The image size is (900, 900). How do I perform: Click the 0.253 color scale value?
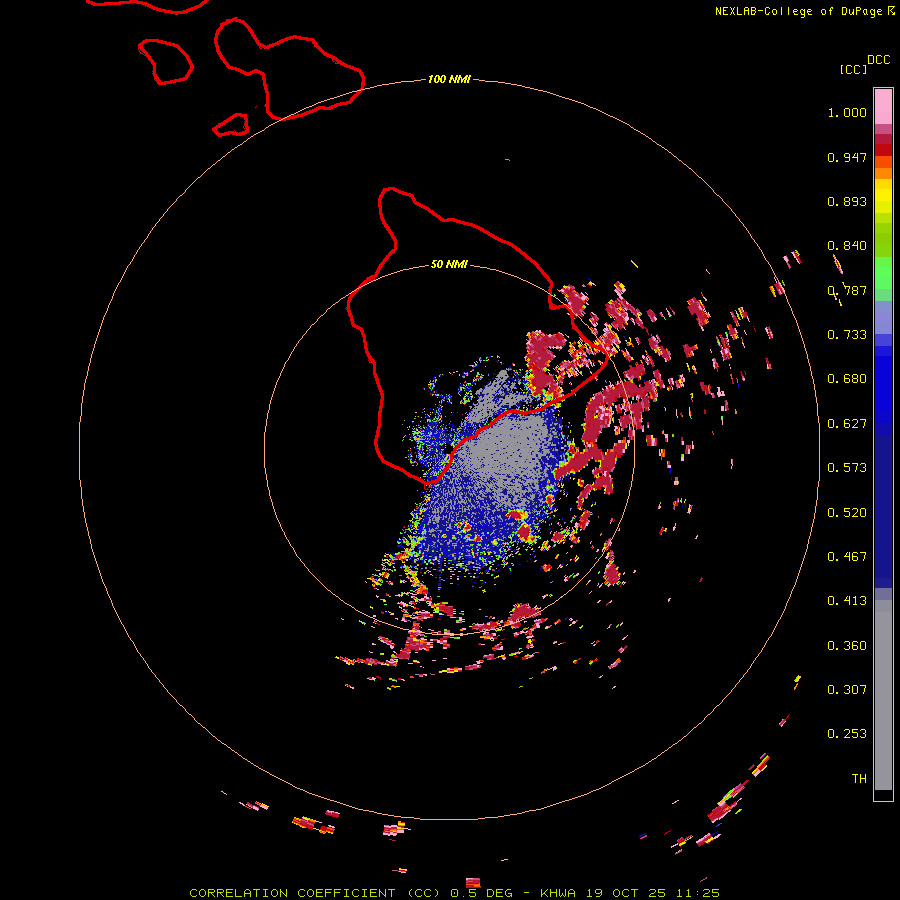click(x=847, y=734)
